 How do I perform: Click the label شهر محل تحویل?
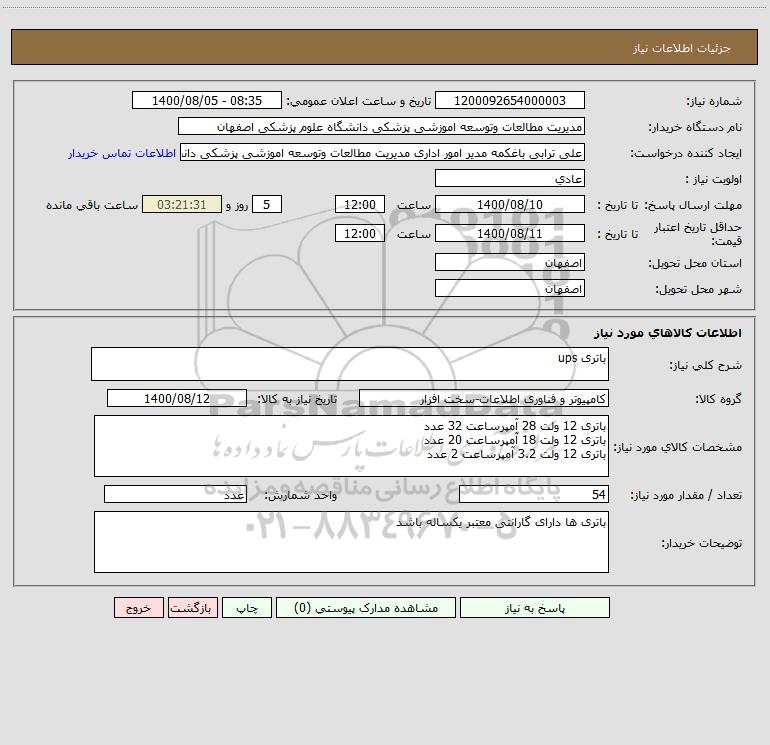coord(698,289)
